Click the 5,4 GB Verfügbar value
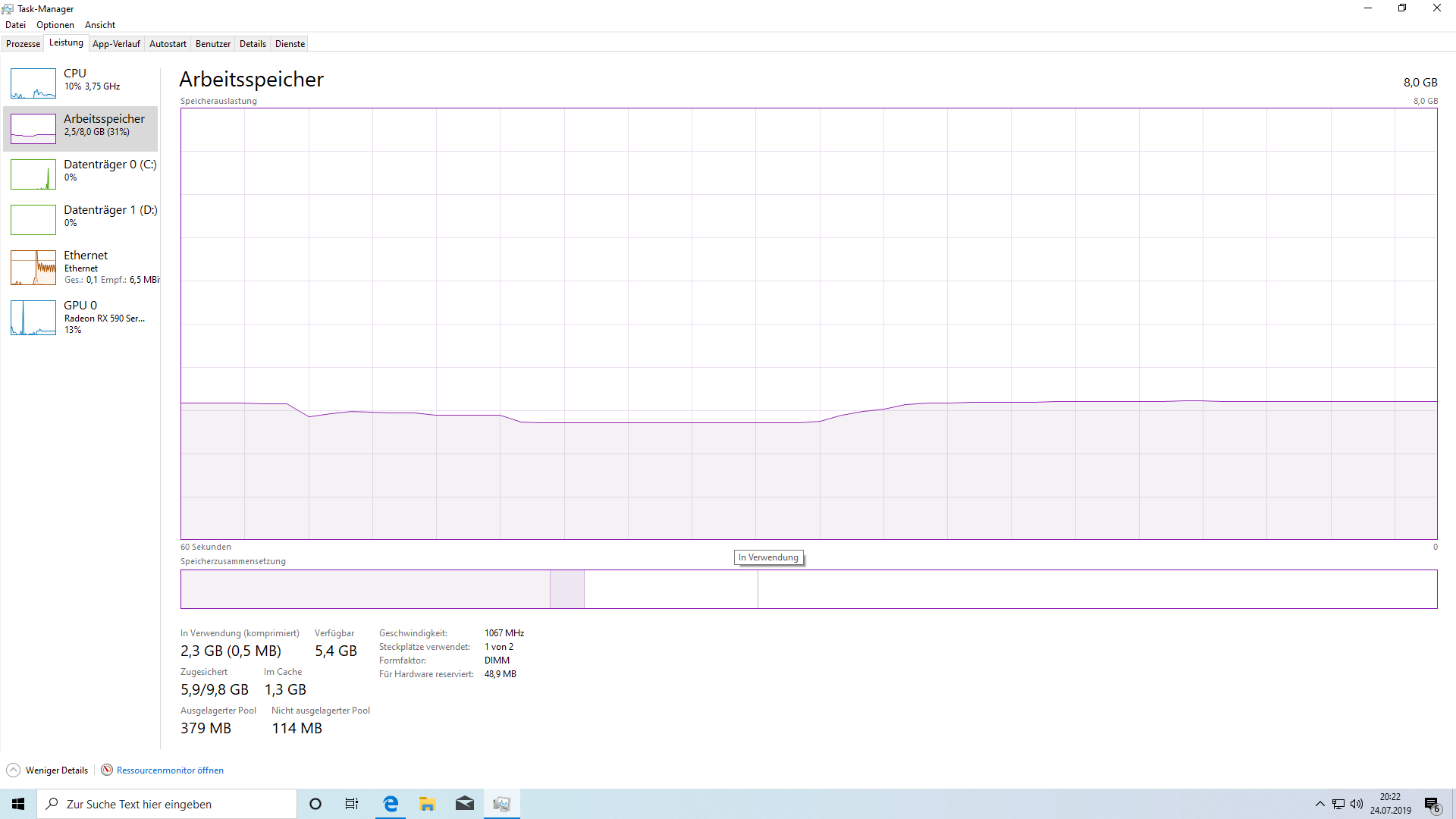 (x=336, y=651)
